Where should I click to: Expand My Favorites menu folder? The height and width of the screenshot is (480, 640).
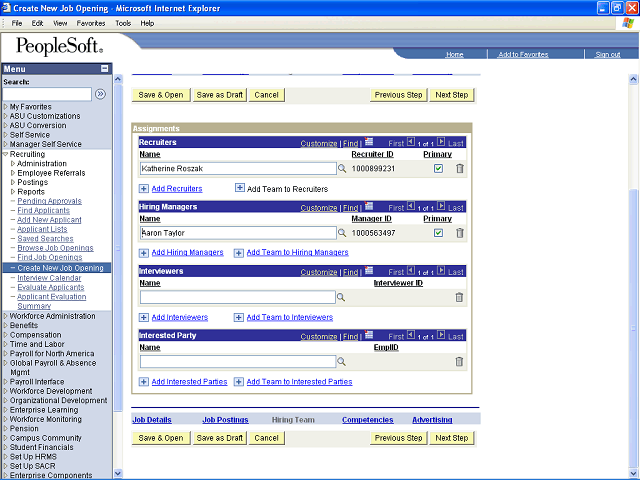[6, 107]
